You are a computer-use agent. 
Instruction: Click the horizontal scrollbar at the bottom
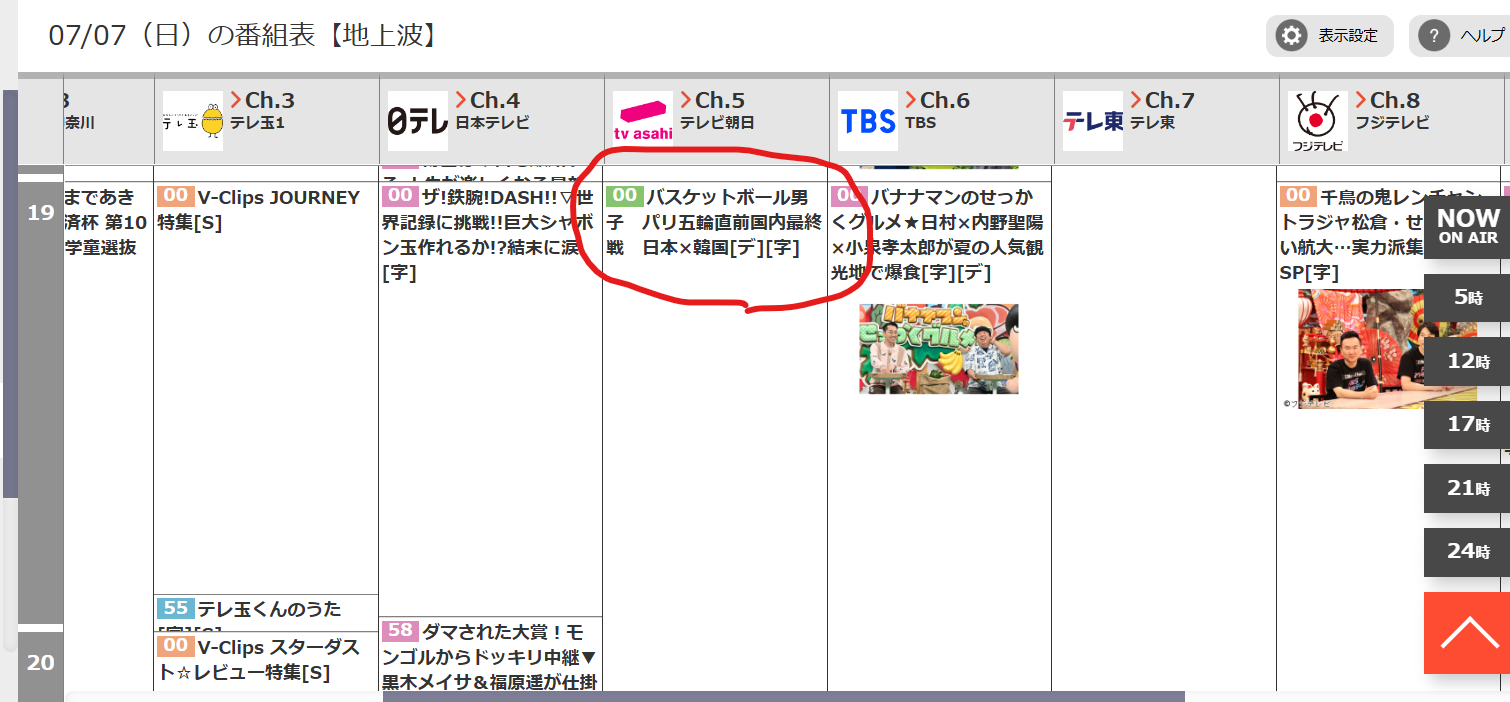click(x=783, y=696)
